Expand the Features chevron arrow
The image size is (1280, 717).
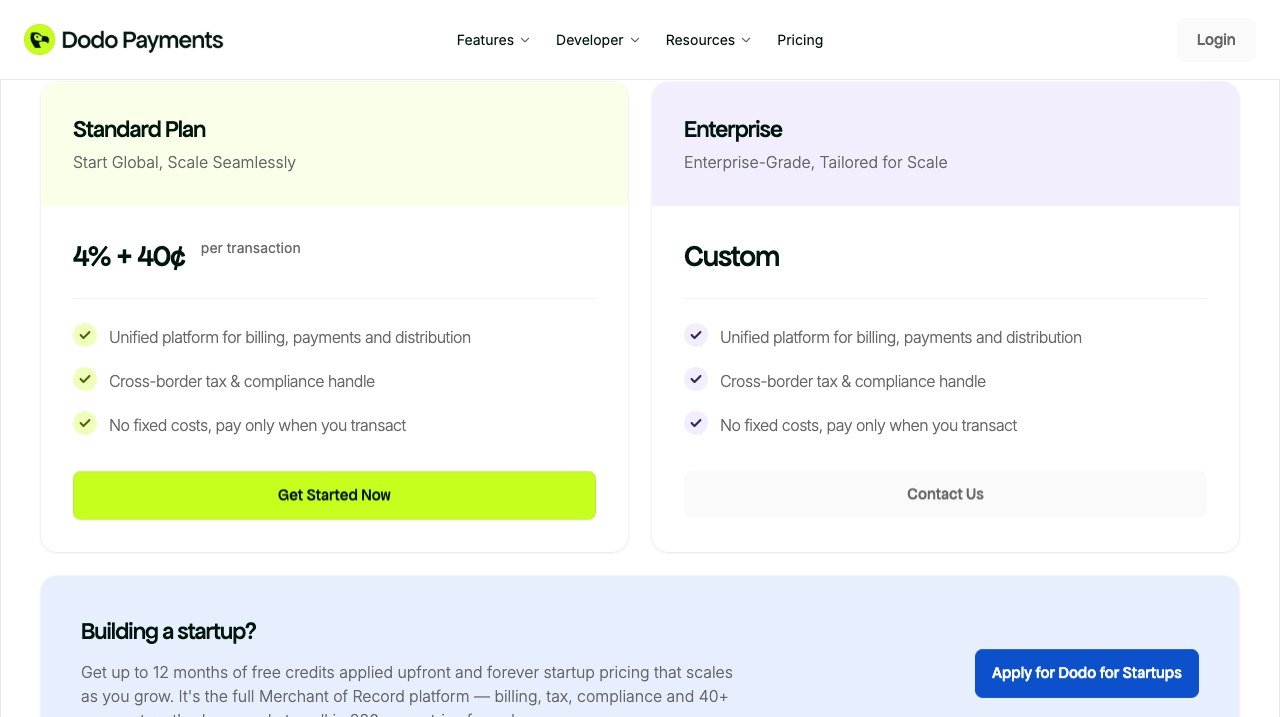(525, 40)
